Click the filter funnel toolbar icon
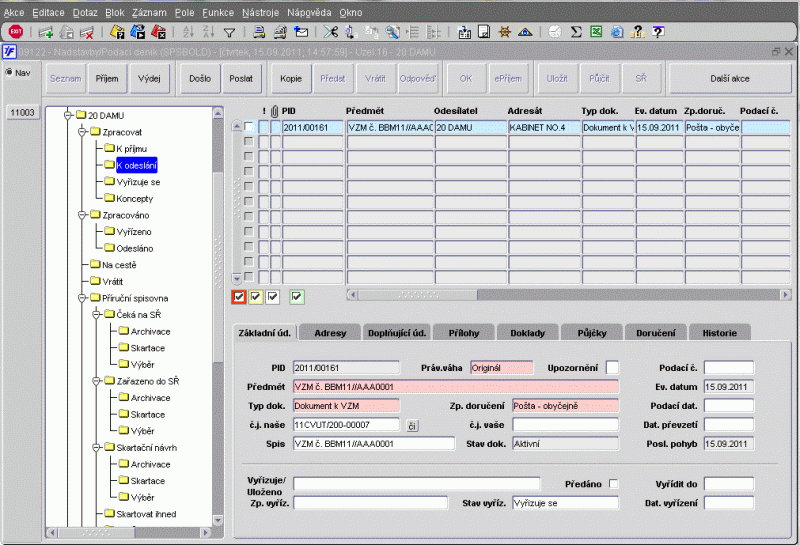Screen dimensions: 800x545 tap(229, 32)
